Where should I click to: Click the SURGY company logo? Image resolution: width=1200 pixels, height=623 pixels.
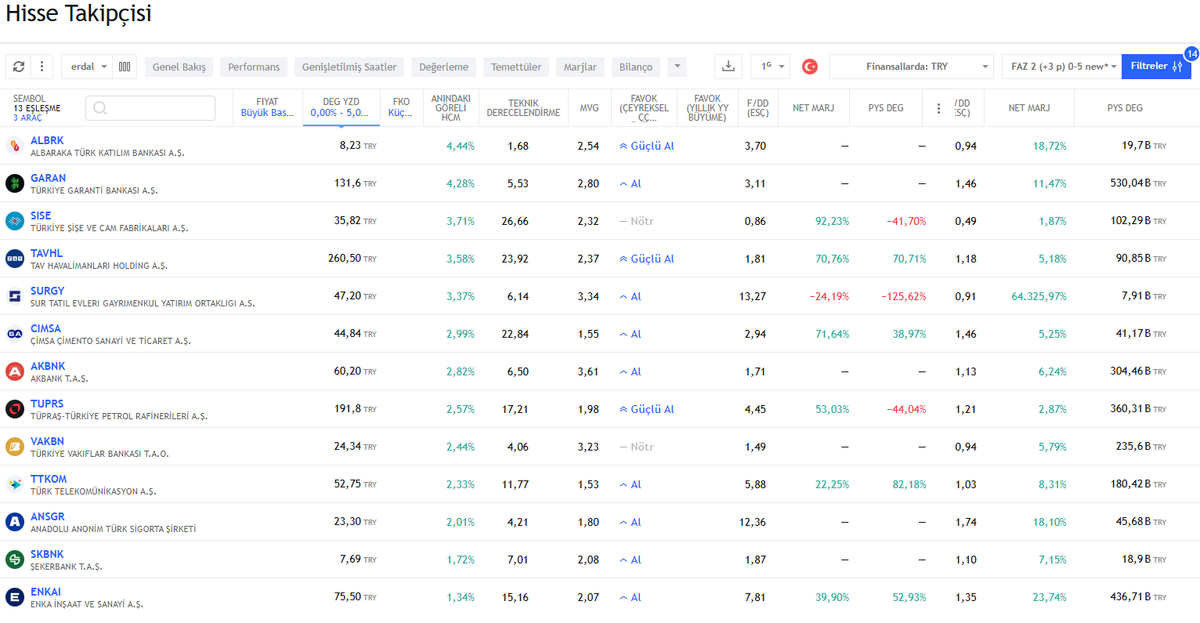click(x=15, y=296)
